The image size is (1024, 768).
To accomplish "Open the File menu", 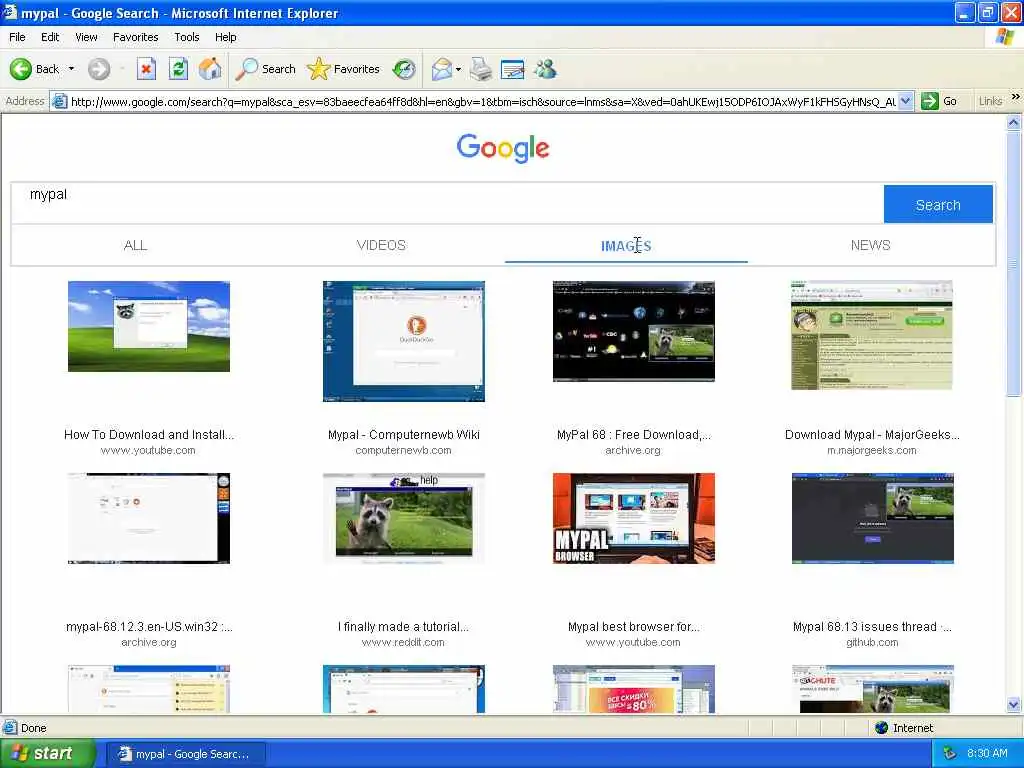I will pos(18,37).
